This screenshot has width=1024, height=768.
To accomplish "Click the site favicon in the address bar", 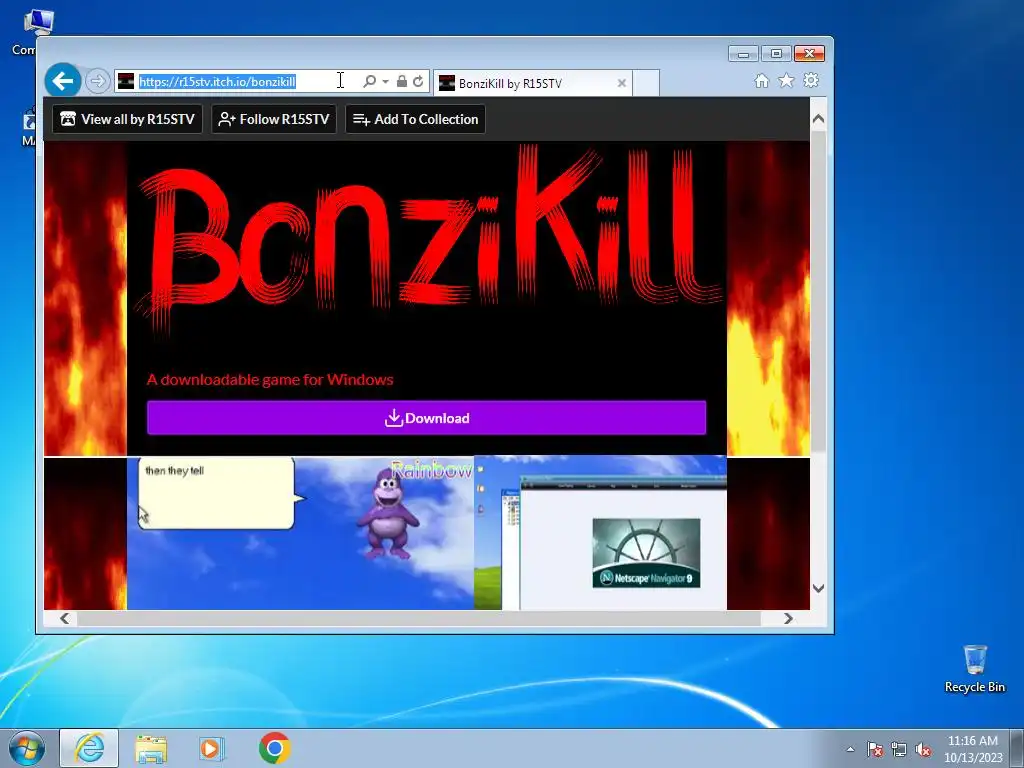I will click(x=126, y=81).
